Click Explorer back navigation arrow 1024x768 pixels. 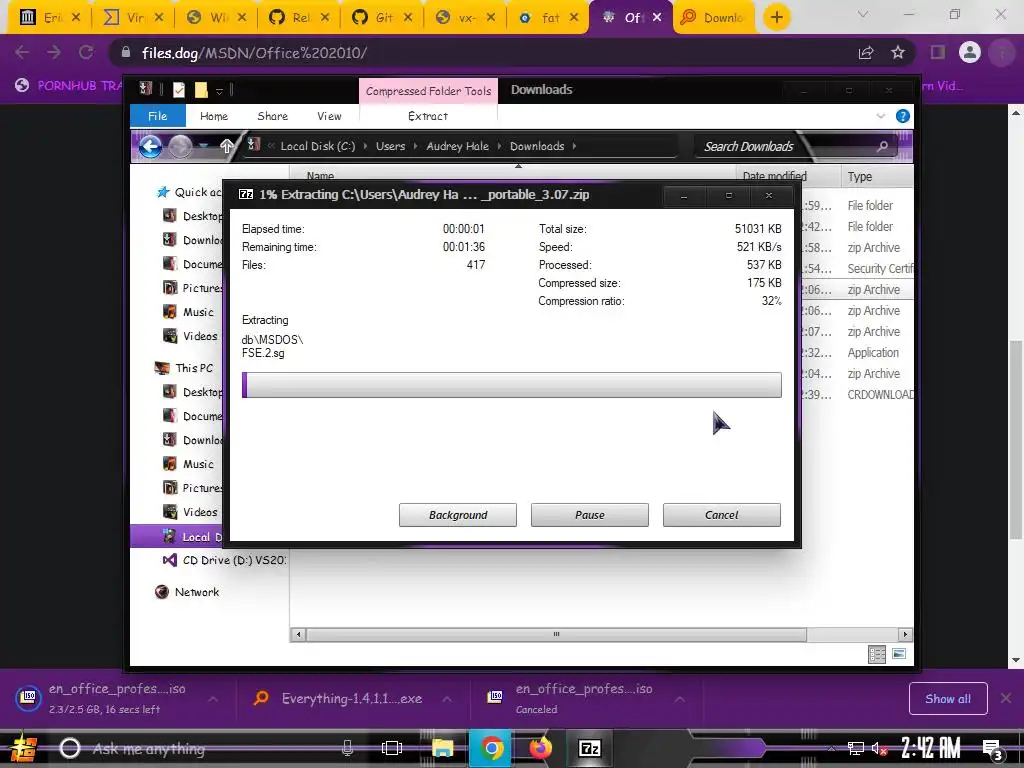tap(150, 146)
